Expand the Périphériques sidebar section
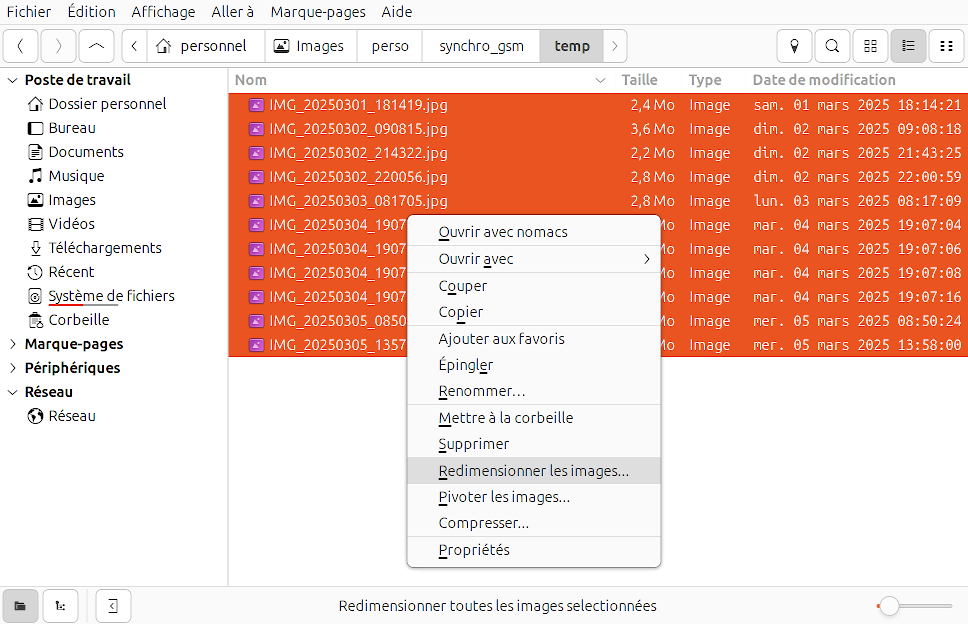968x624 pixels. 12,368
